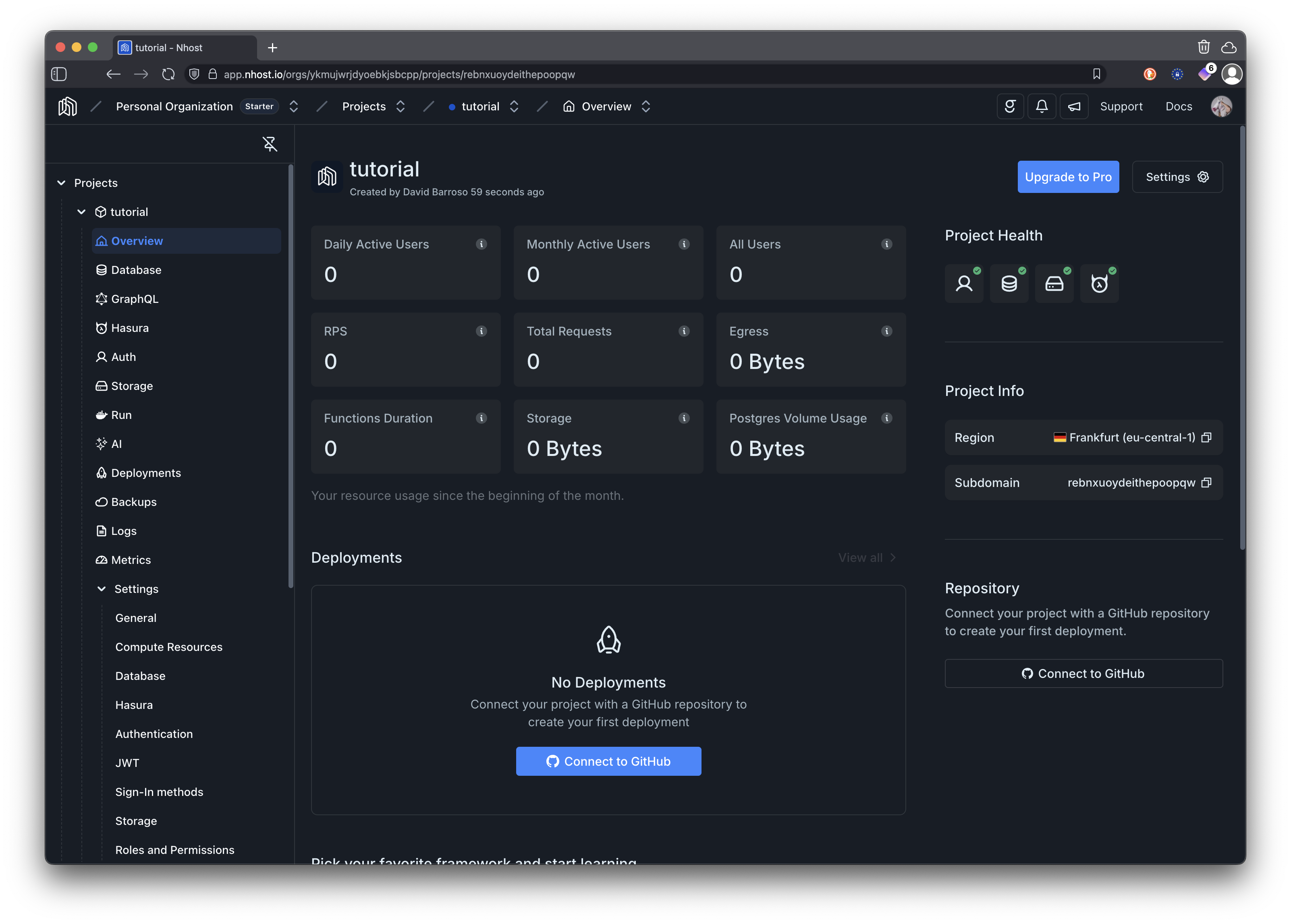Open the notifications bell icon
1291x924 pixels.
click(x=1042, y=106)
